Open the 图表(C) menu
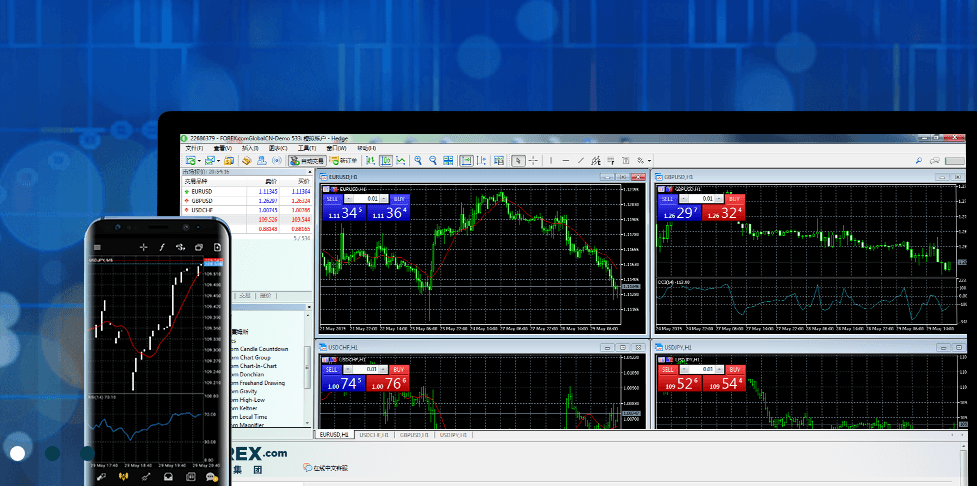The image size is (977, 486). click(x=278, y=148)
